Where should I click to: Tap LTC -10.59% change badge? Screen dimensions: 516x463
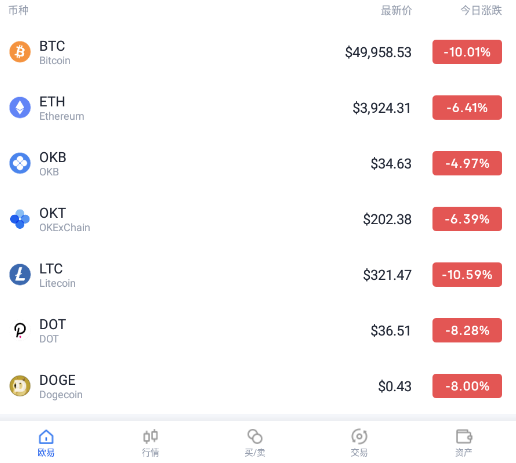pos(467,275)
